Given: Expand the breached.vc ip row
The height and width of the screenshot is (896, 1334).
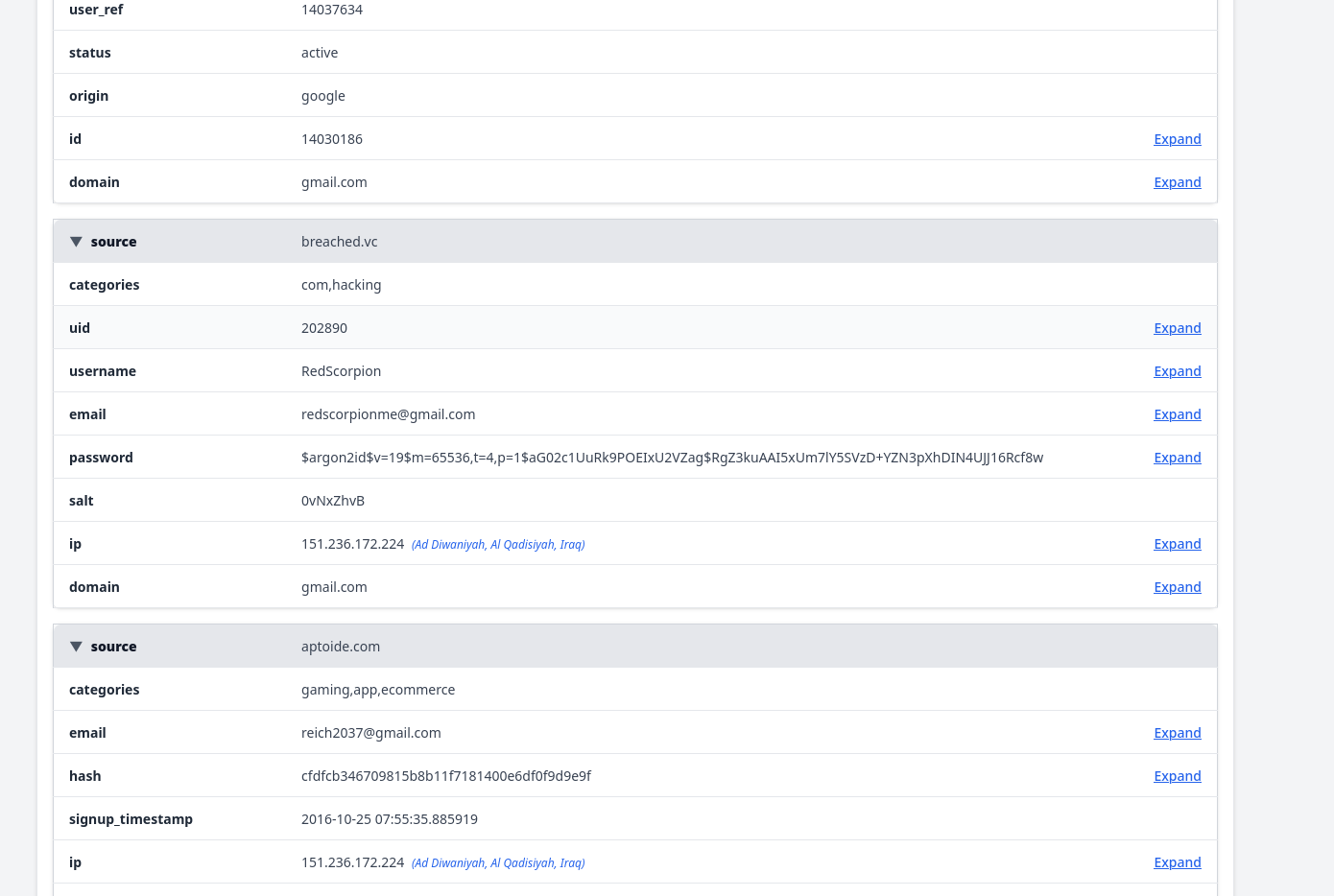Looking at the screenshot, I should pyautogui.click(x=1177, y=544).
